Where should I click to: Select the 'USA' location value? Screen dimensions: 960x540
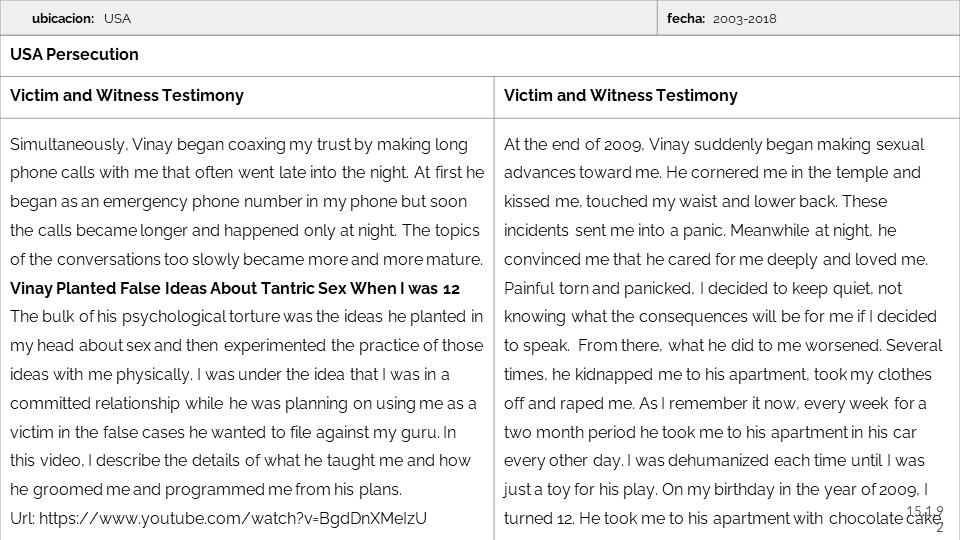(x=117, y=19)
